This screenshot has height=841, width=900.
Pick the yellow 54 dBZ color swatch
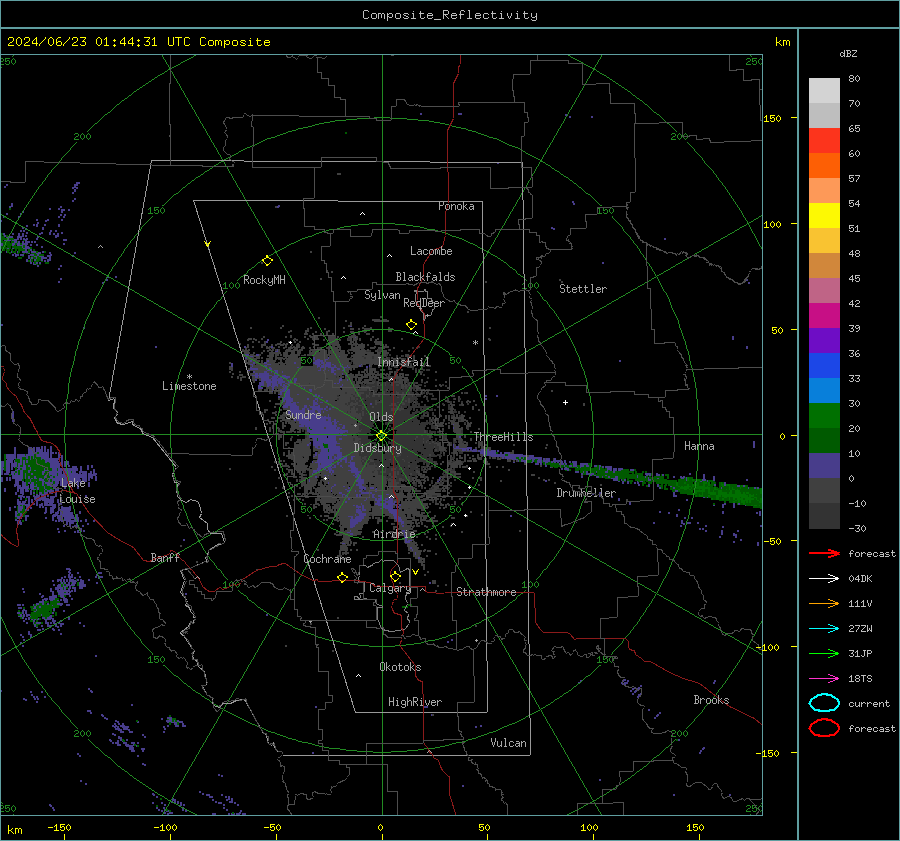(x=824, y=215)
